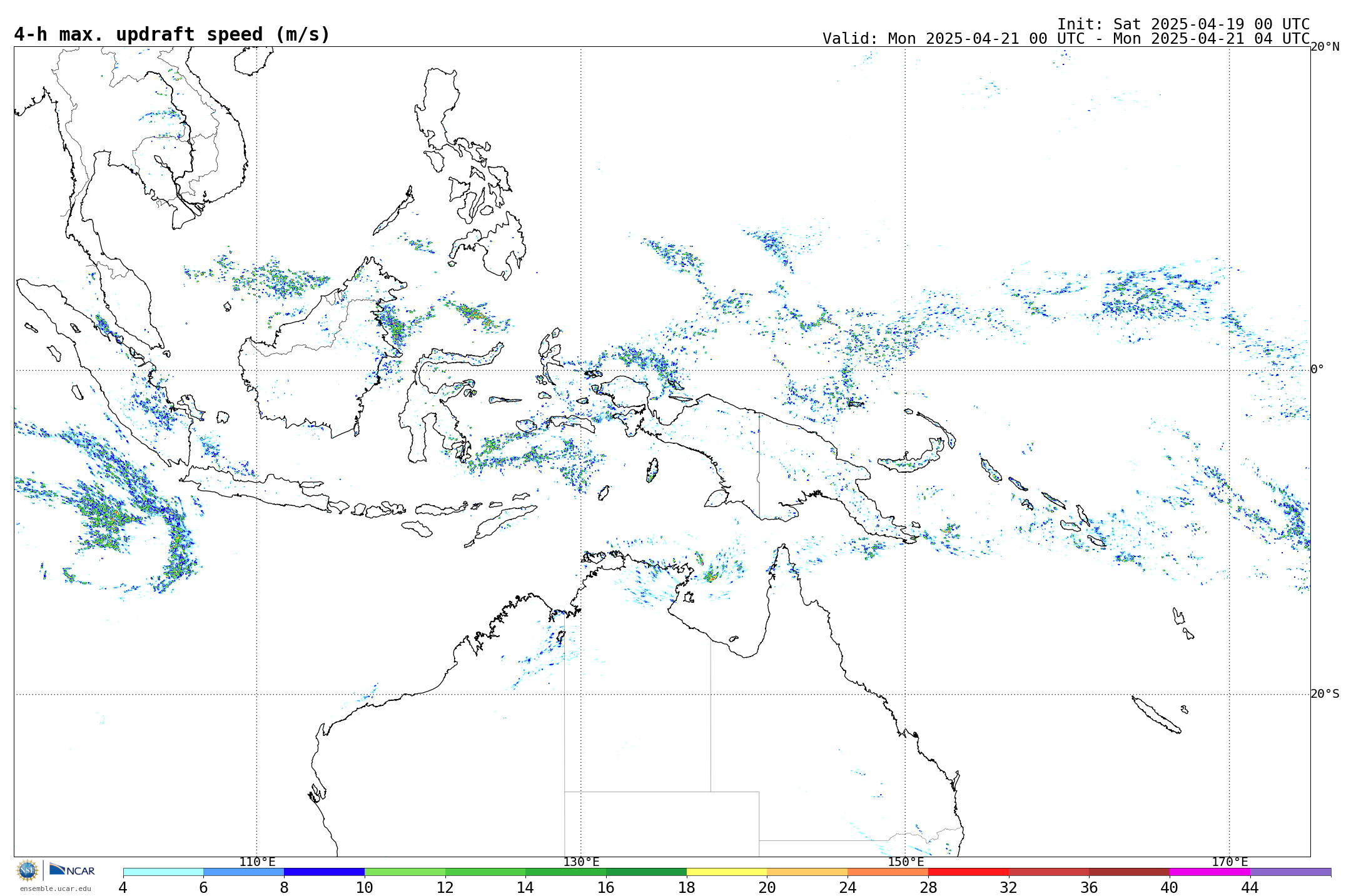Click the NCAR logo
The width and height of the screenshot is (1351, 896).
72,870
